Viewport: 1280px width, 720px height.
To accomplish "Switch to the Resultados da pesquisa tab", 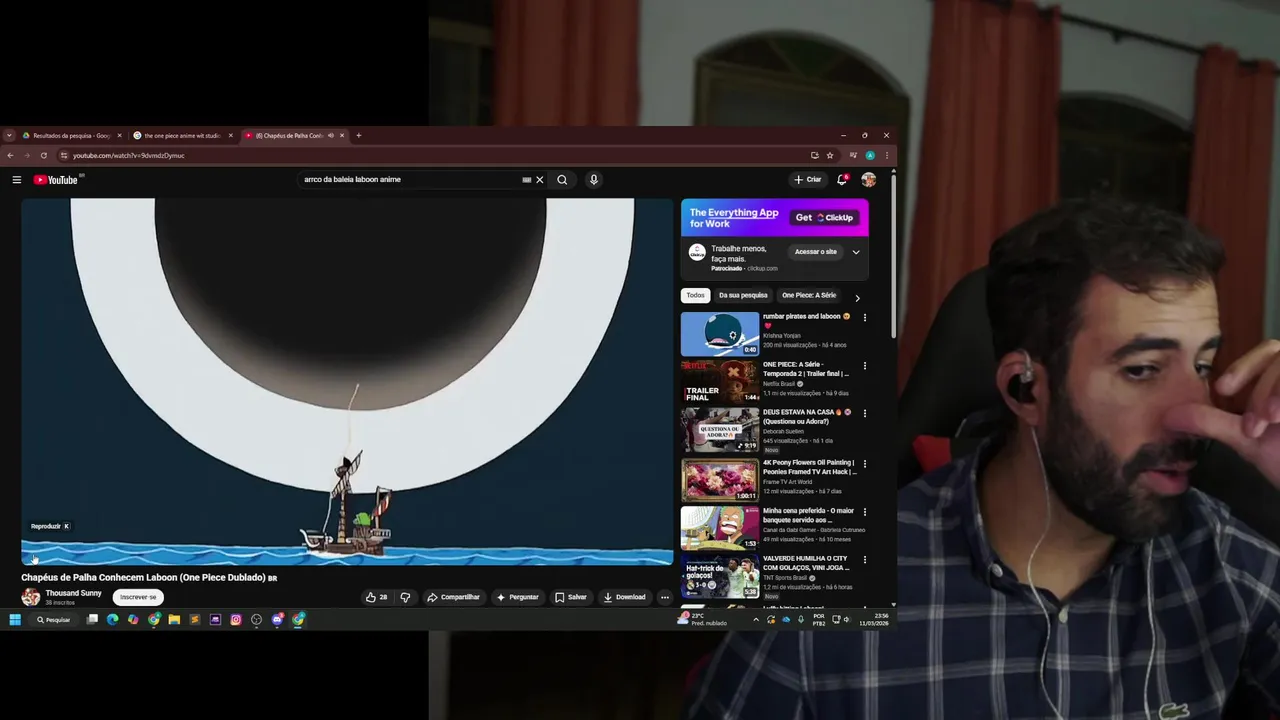I will point(72,135).
